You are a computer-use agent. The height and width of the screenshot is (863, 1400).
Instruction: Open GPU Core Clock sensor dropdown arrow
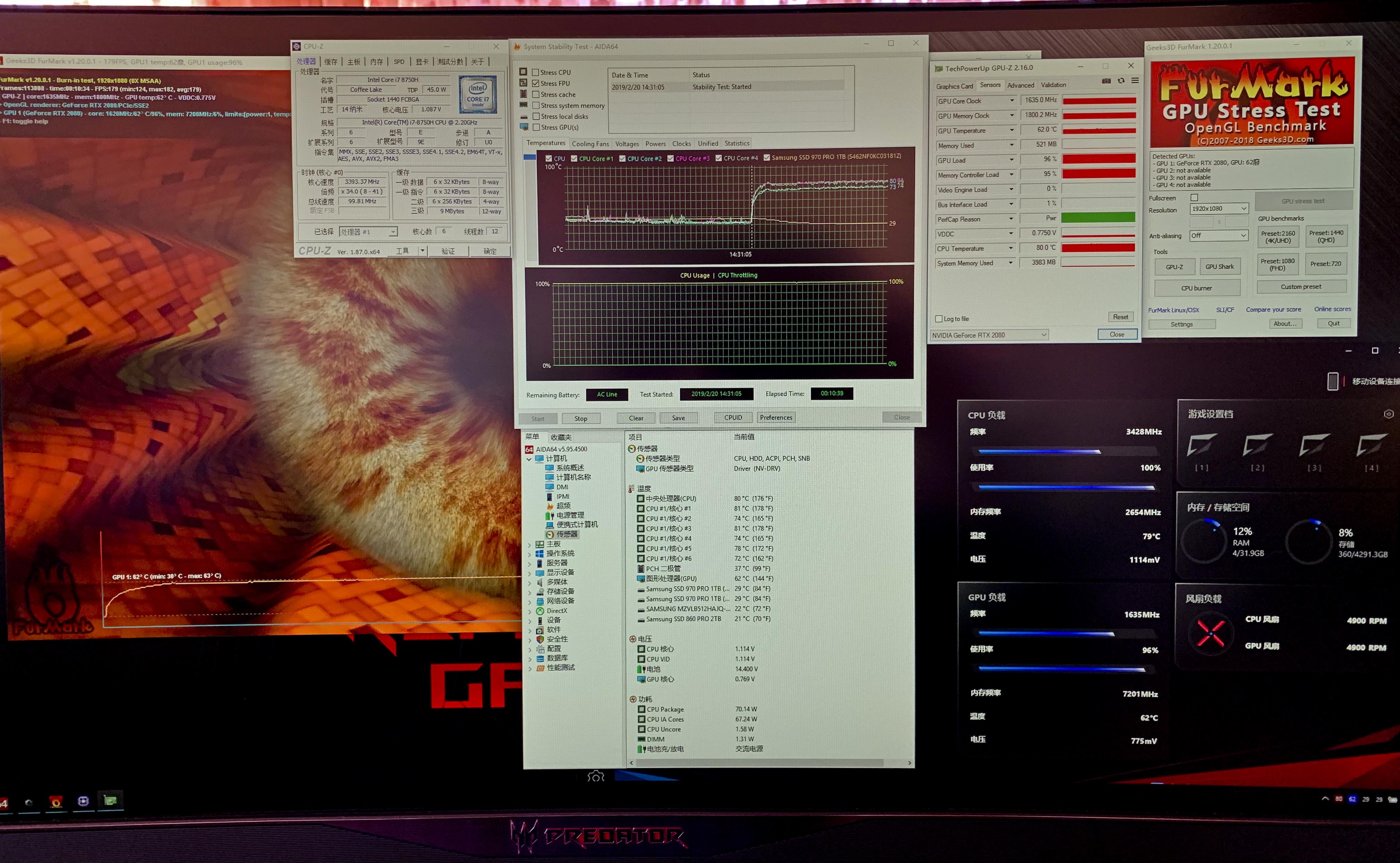[x=1012, y=100]
